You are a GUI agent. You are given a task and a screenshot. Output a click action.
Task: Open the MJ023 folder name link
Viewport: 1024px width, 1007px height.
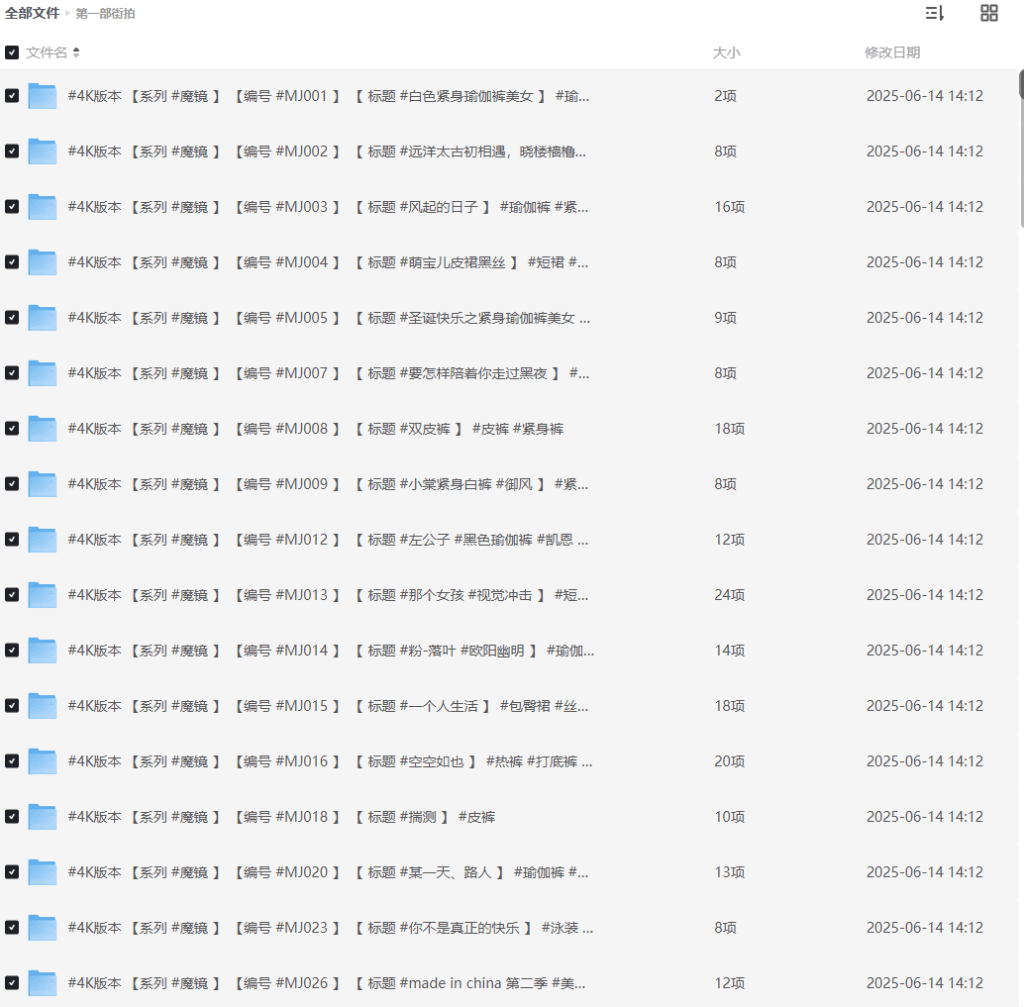click(x=330, y=927)
